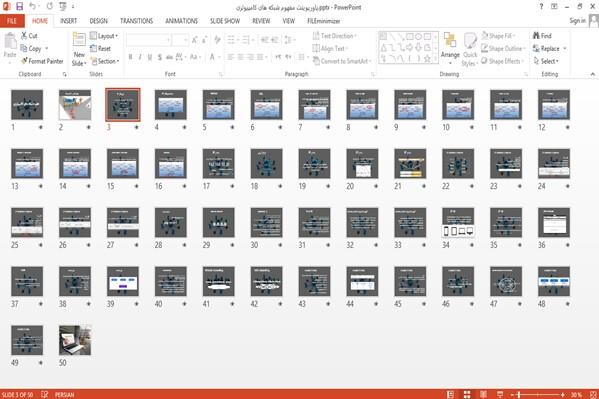599x399 pixels.
Task: Switch to the FILEminimizer tab
Action: click(x=324, y=21)
